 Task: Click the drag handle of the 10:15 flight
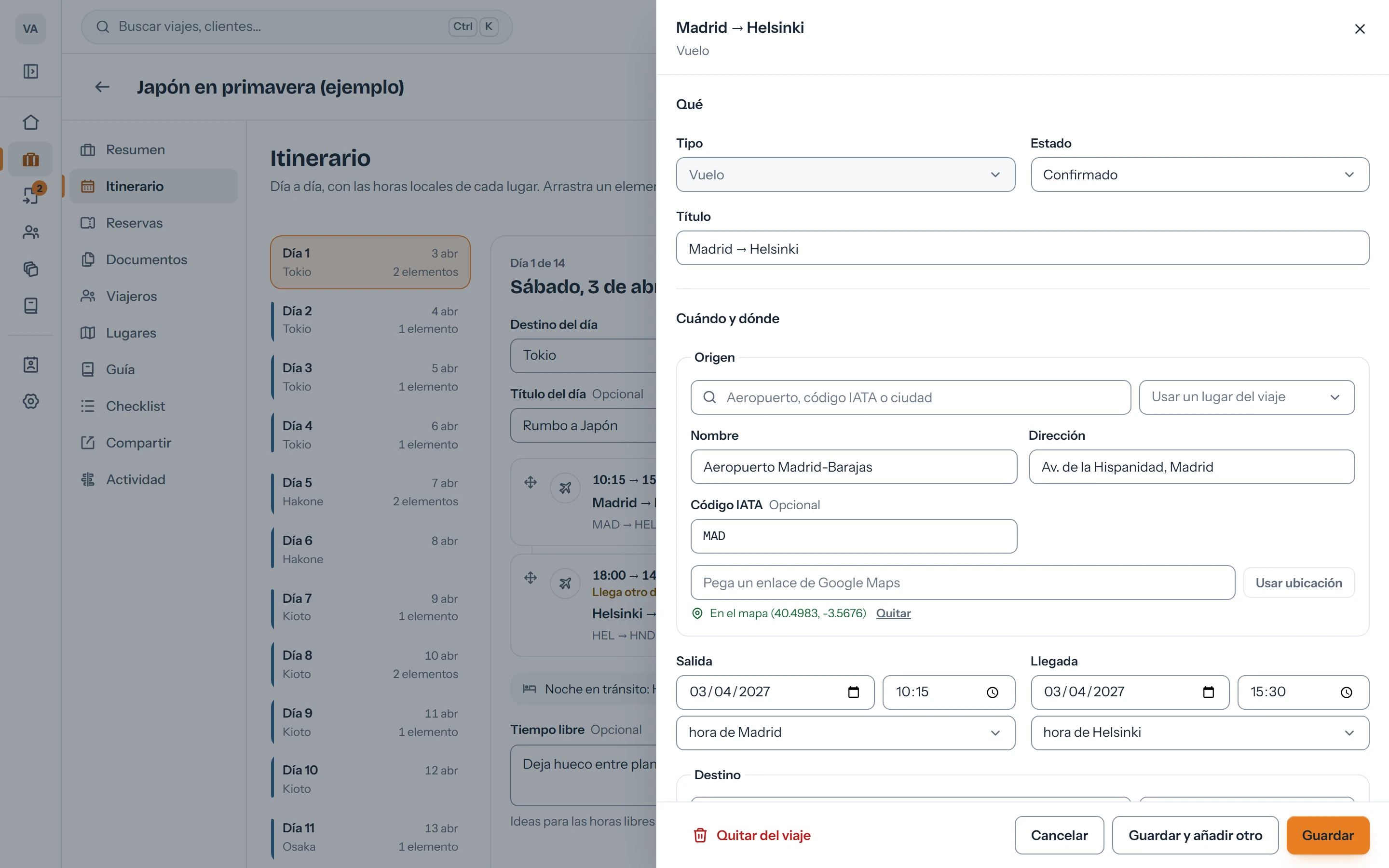(x=531, y=482)
